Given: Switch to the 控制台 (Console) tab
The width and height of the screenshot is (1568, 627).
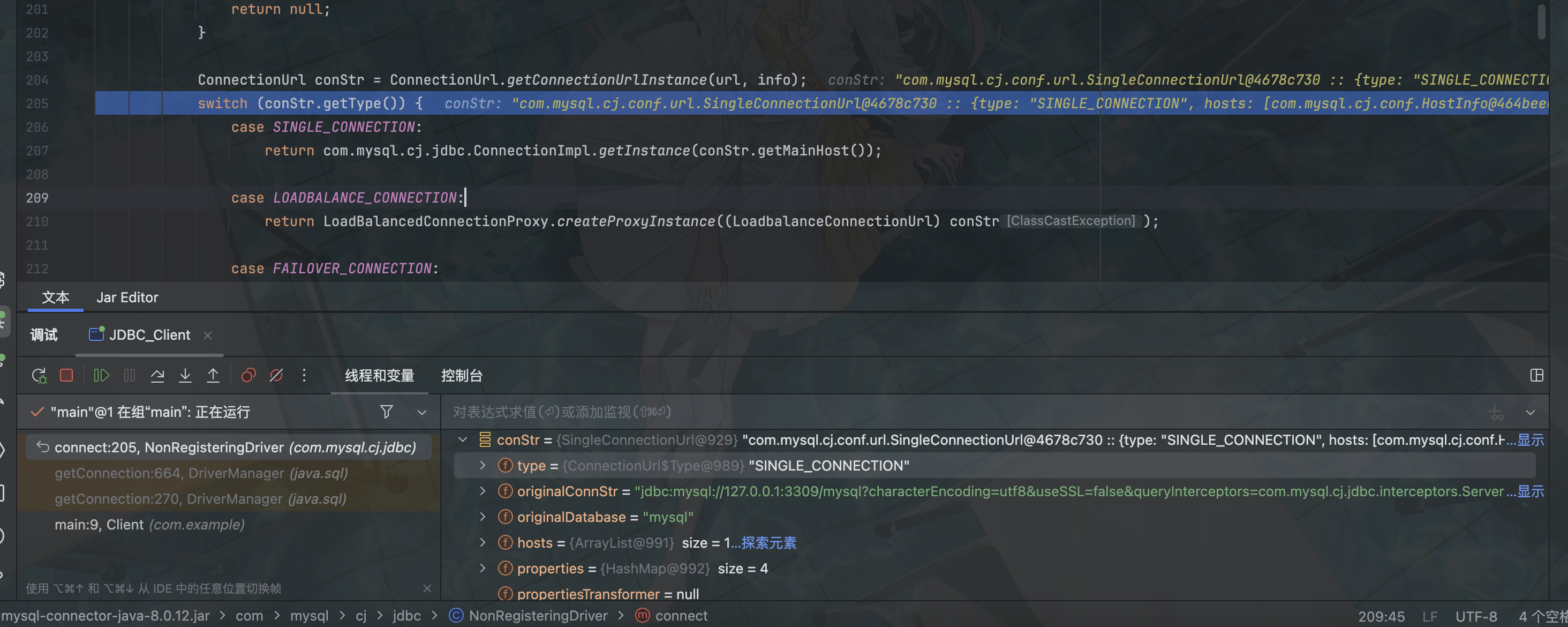Looking at the screenshot, I should 462,375.
